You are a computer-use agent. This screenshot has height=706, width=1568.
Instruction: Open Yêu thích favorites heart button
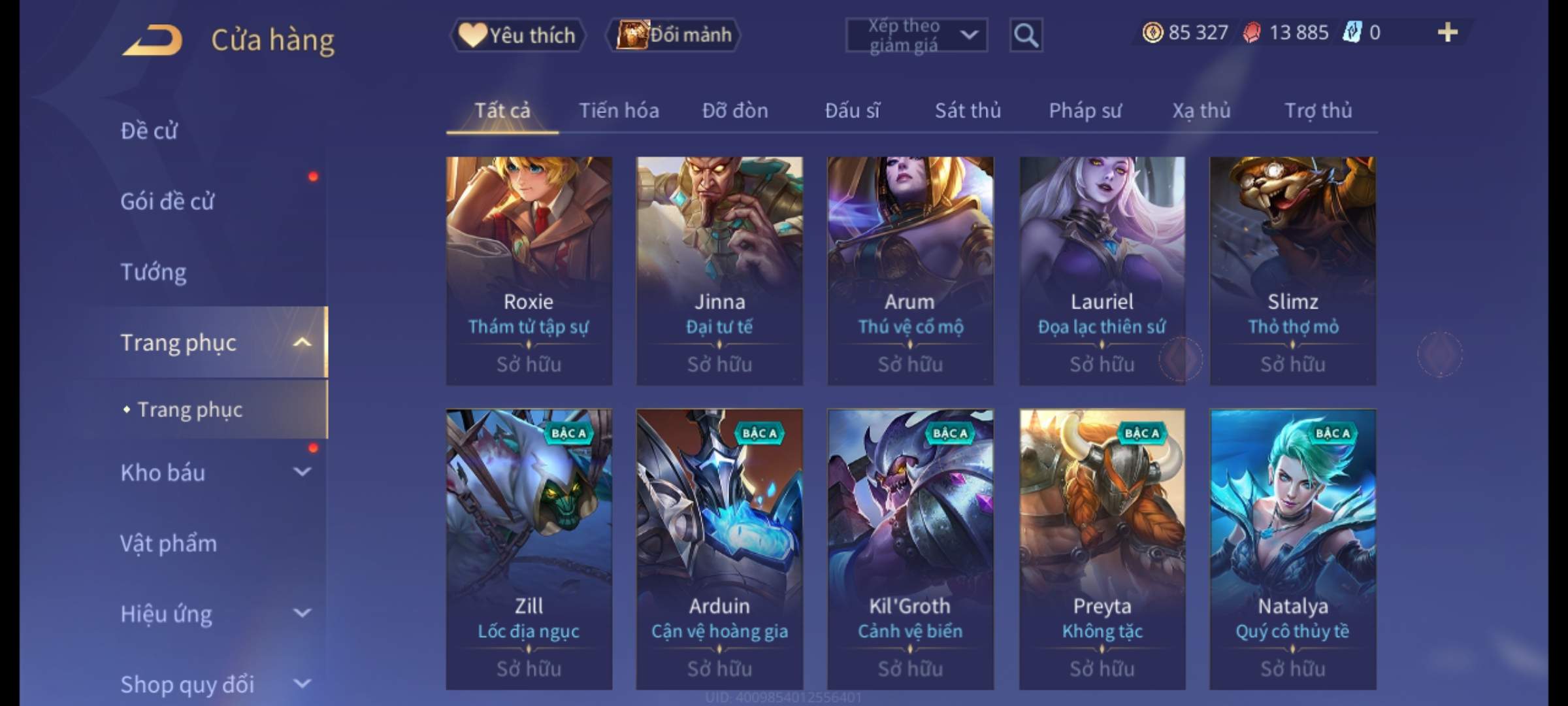[x=517, y=35]
